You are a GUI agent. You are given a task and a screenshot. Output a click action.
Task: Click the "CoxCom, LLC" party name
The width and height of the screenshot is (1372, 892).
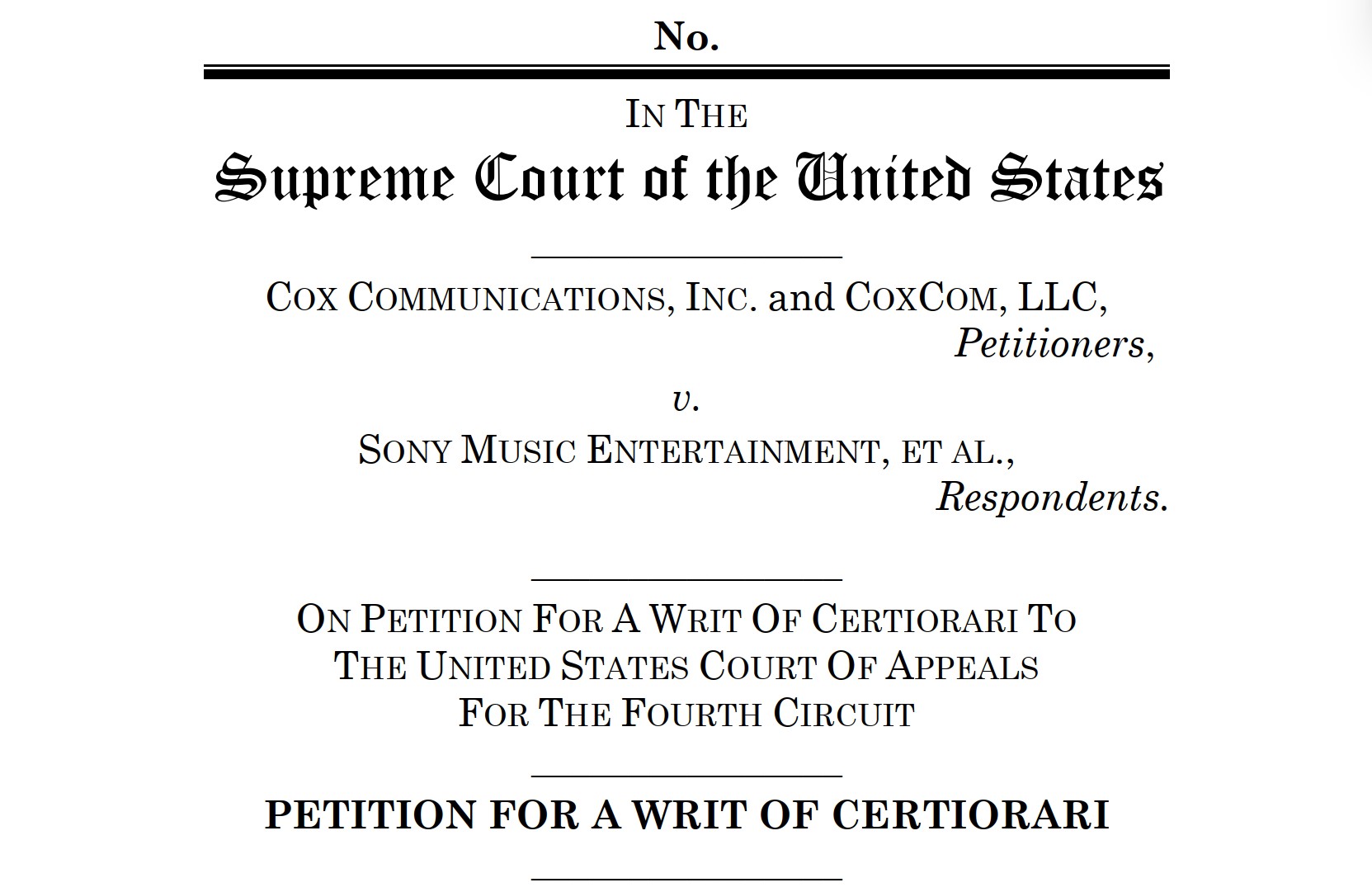pos(974,298)
